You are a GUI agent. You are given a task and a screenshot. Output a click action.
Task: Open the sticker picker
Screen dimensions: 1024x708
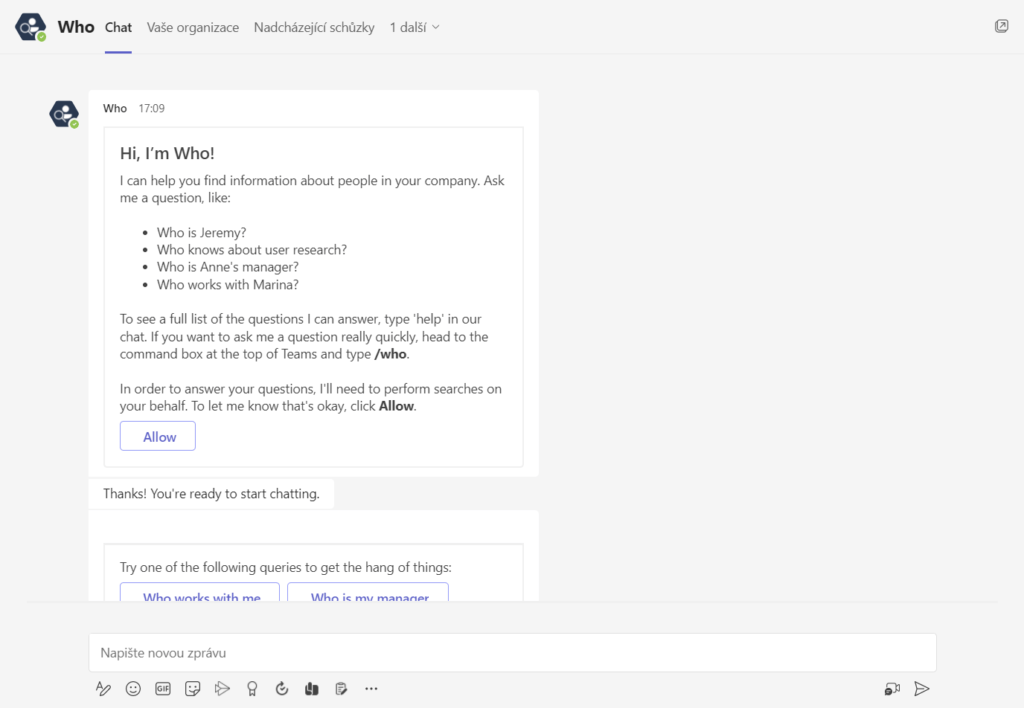[x=193, y=688]
